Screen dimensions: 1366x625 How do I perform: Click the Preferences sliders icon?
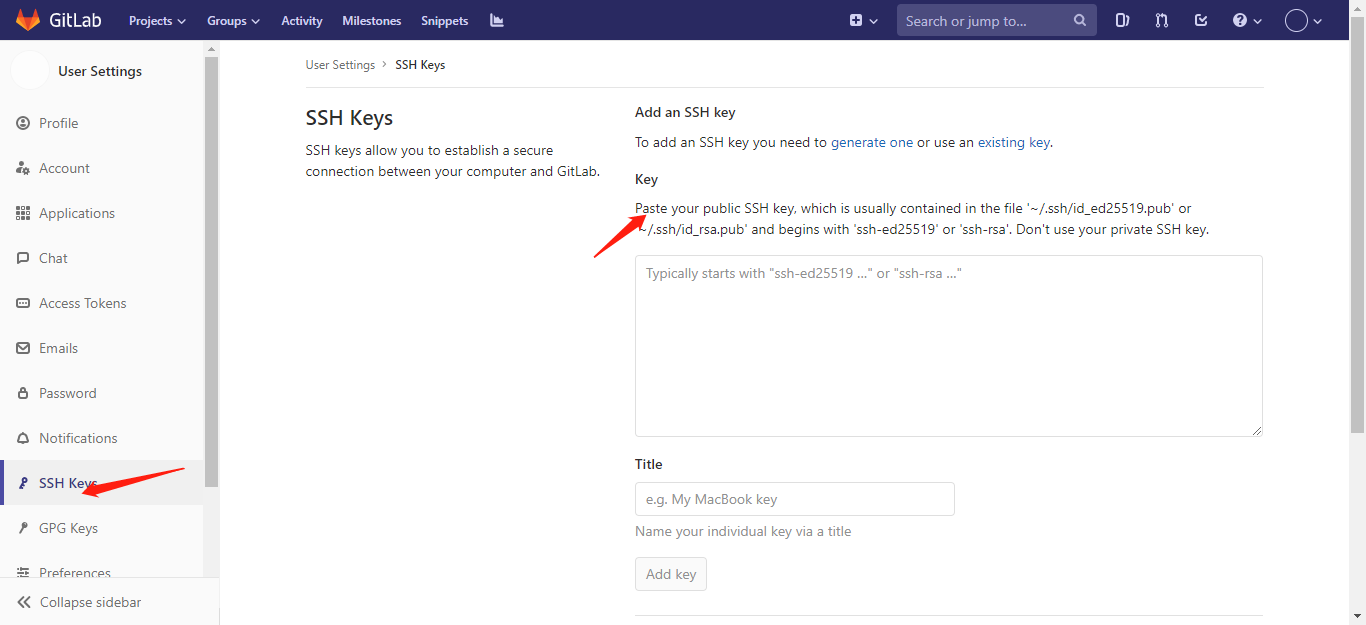click(x=23, y=573)
